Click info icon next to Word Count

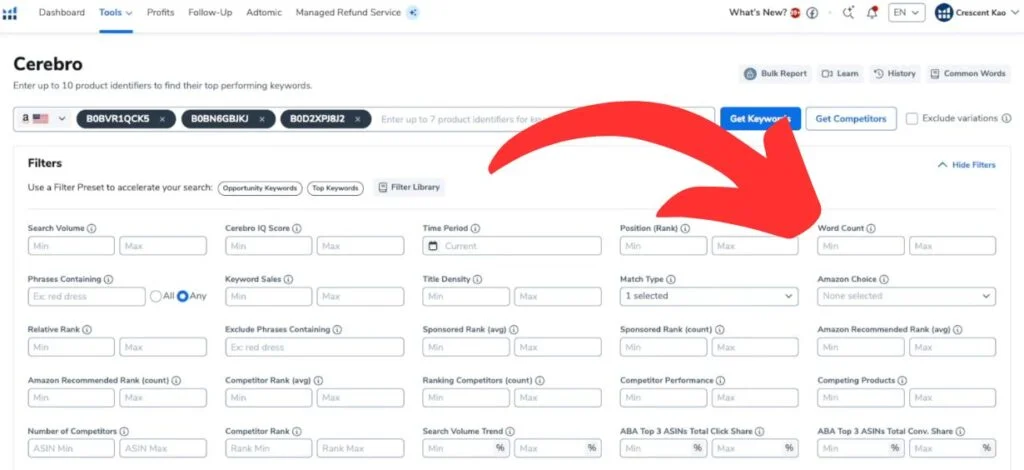(x=871, y=228)
